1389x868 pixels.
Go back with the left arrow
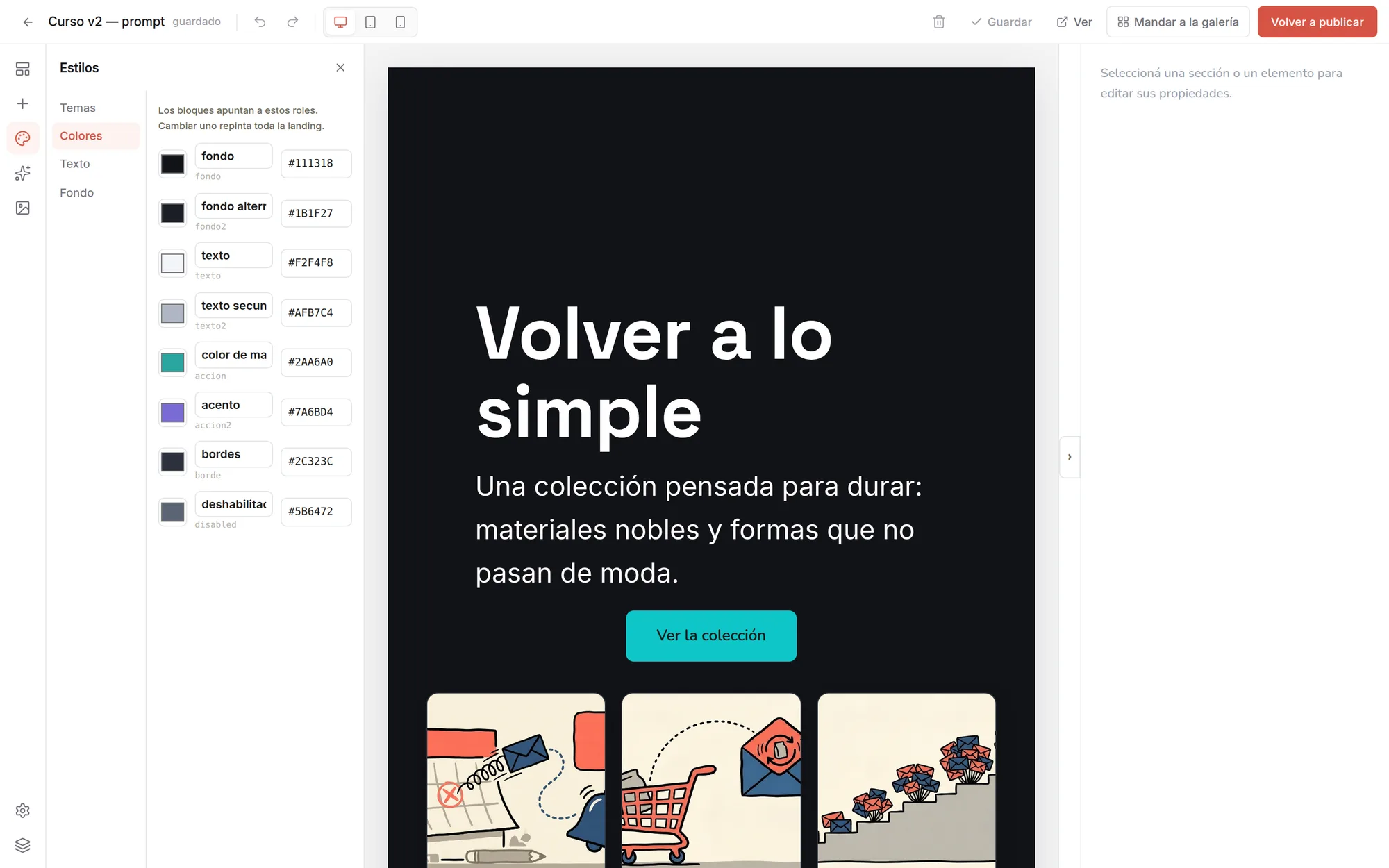pos(28,22)
